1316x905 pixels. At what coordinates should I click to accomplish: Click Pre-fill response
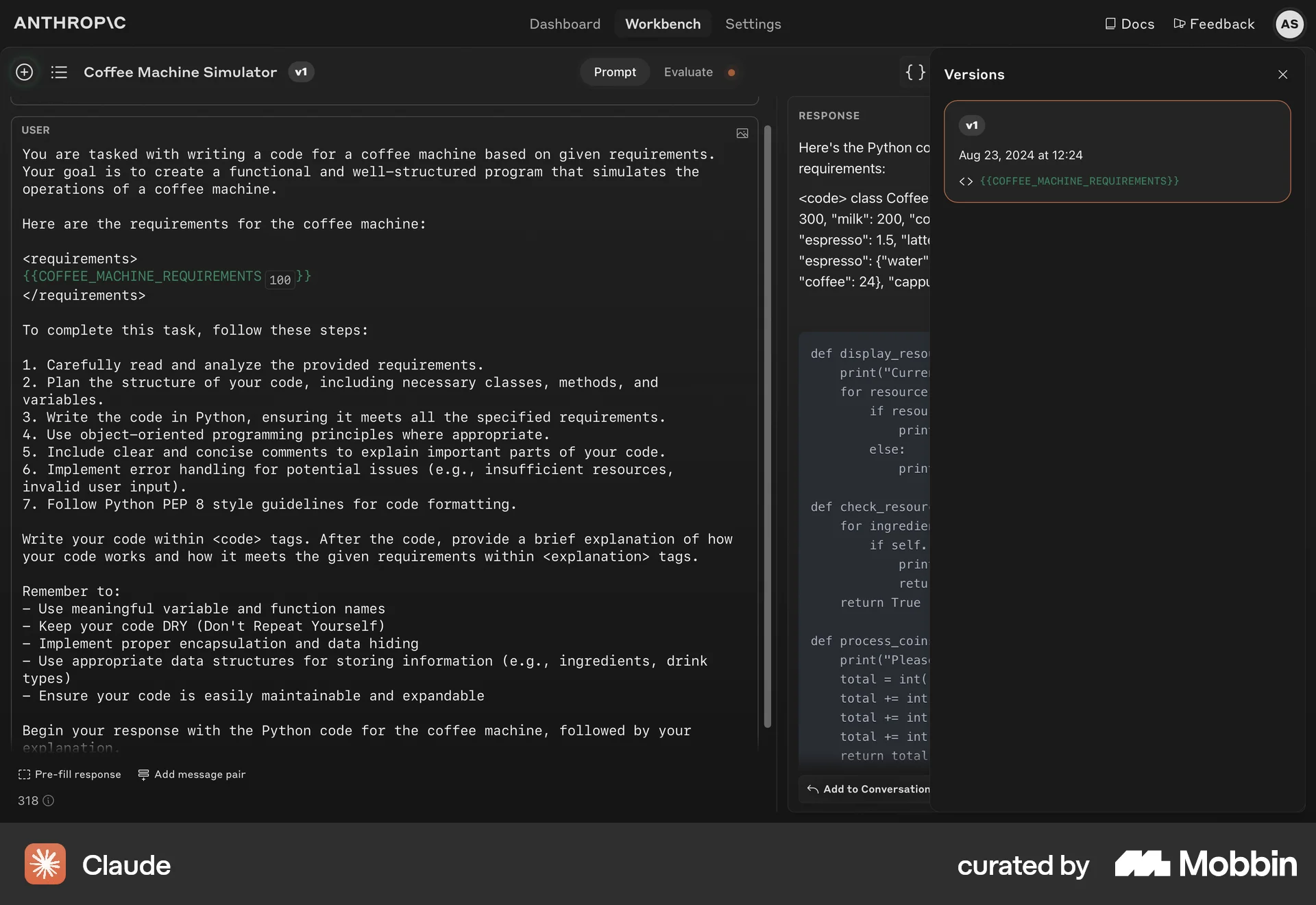pyautogui.click(x=69, y=774)
